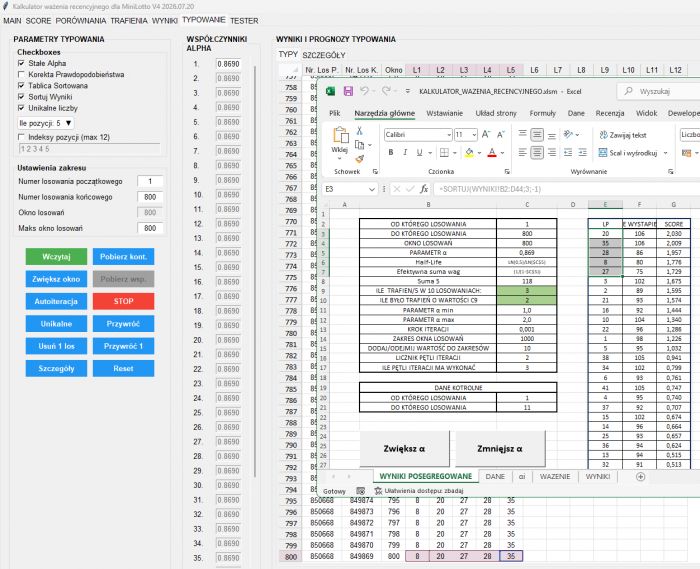The width and height of the screenshot is (700, 569).
Task: Click the Scal i wyśrodkuj merge button
Action: pos(628,153)
